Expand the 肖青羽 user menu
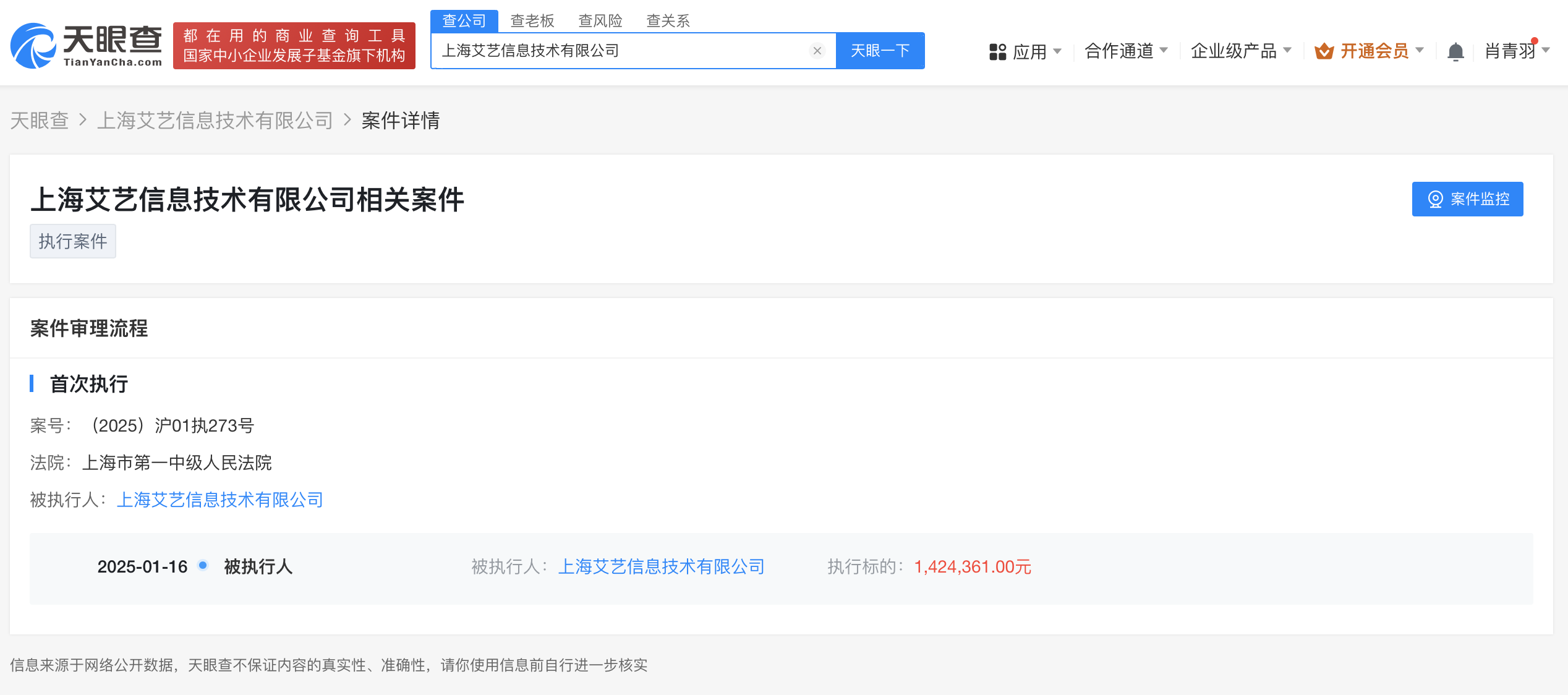1568x695 pixels. pos(1511,51)
